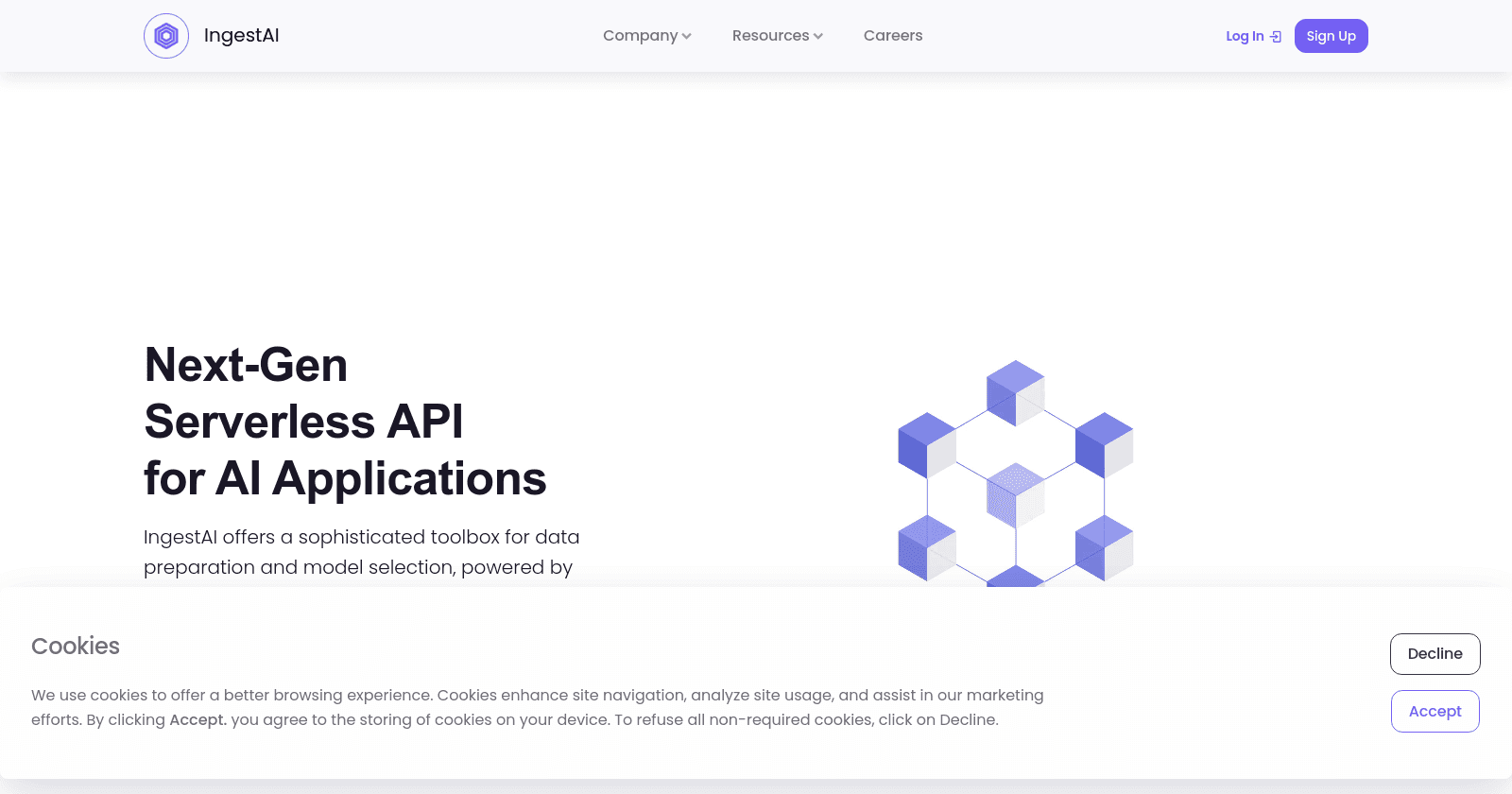This screenshot has height=794, width=1512.
Task: Click the chevron next to Company
Action: tap(687, 37)
